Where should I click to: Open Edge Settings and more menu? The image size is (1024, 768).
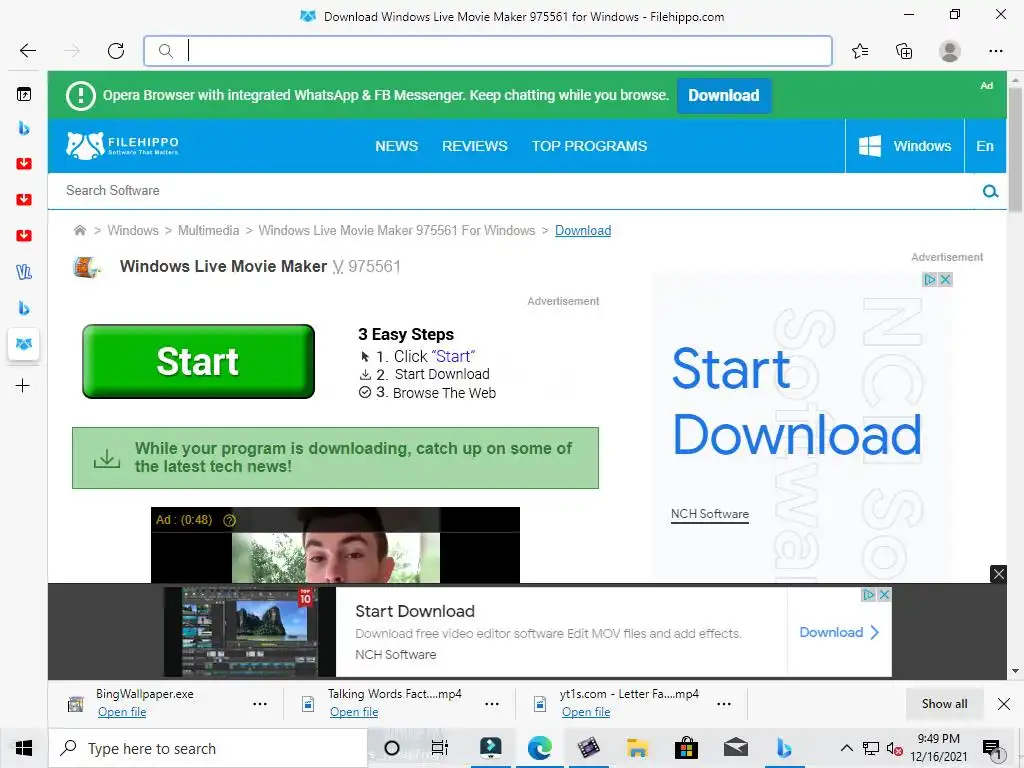(996, 50)
